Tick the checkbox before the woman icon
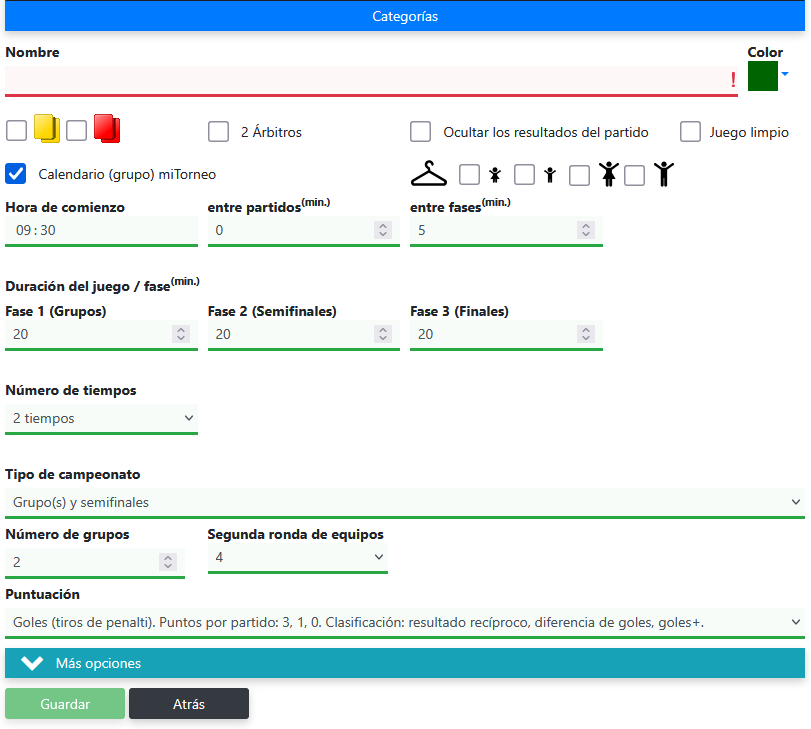The height and width of the screenshot is (729, 811). coord(579,175)
